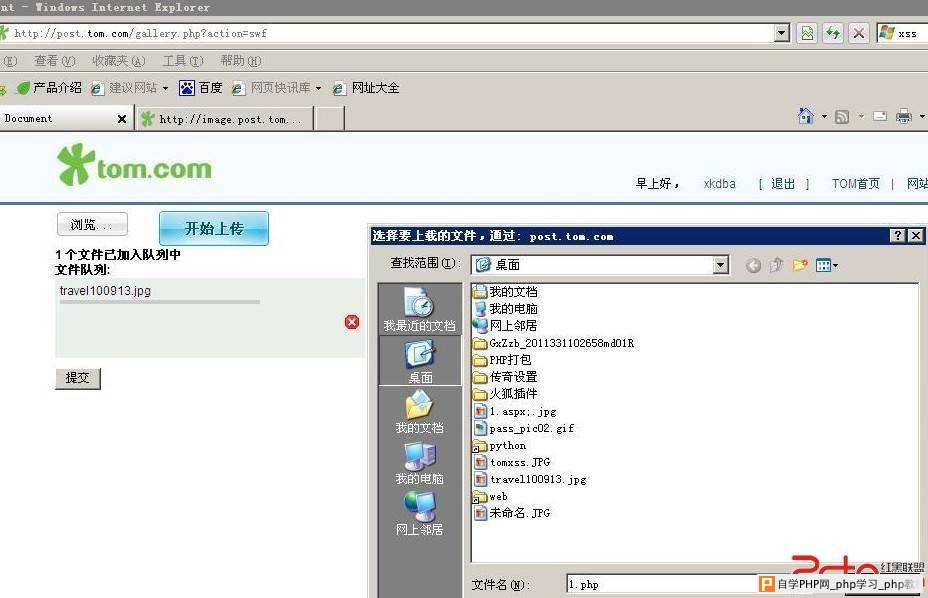Expand the Home button dropdown arrow
This screenshot has height=598, width=928.
824,116
